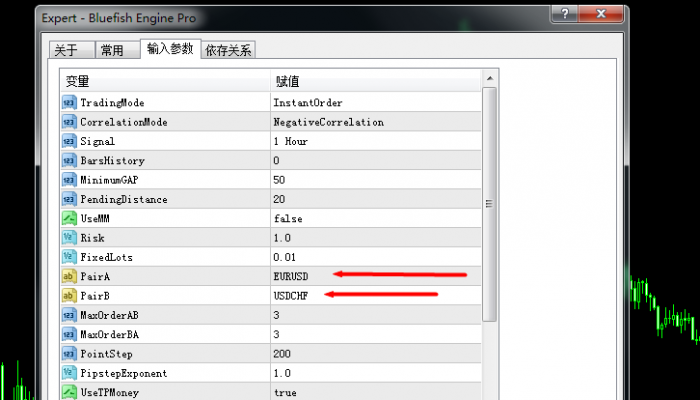The height and width of the screenshot is (400, 700).
Task: Click the PairB value USDCHF
Action: coord(291,296)
